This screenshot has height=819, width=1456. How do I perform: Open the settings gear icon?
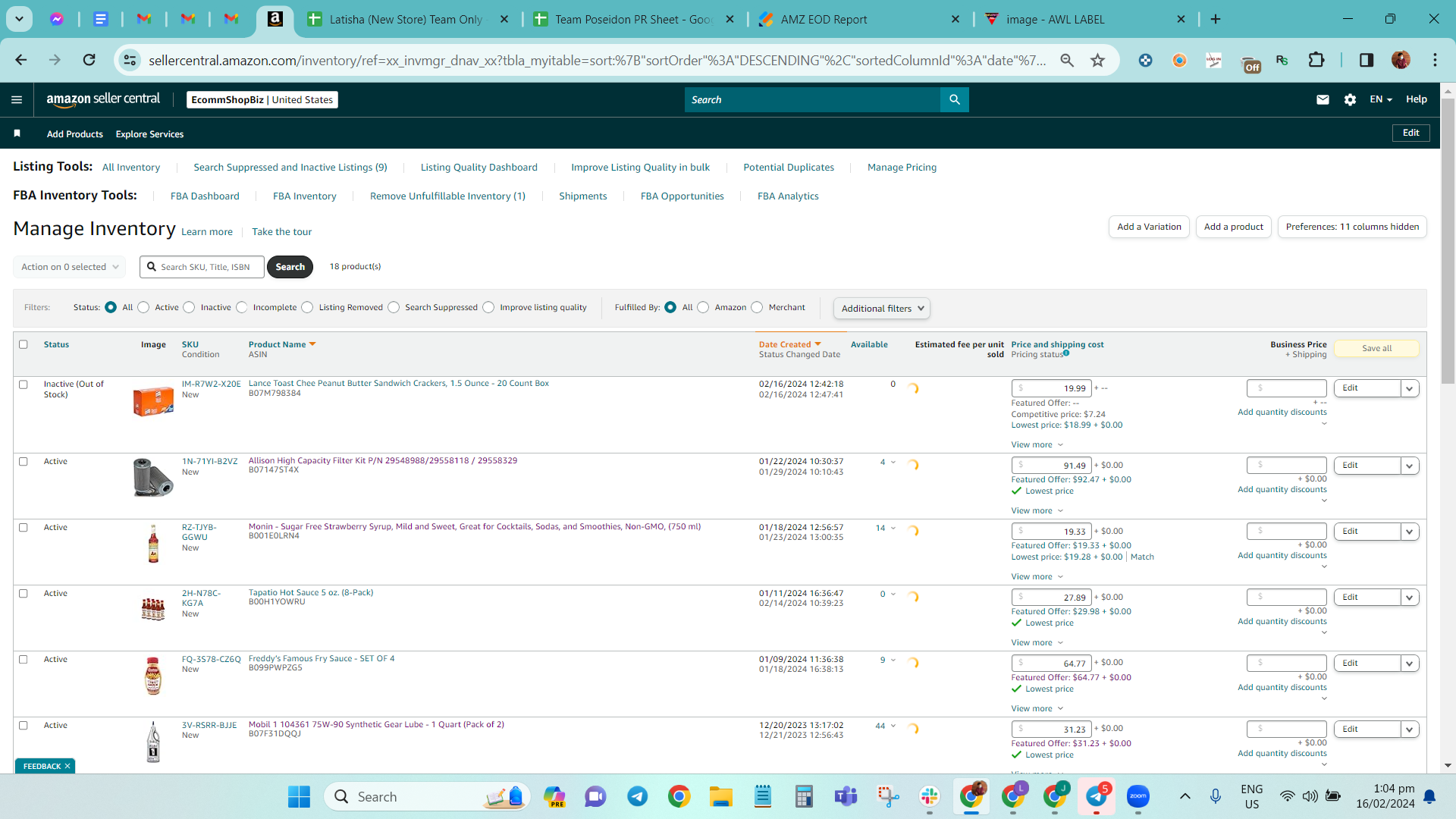point(1350,99)
